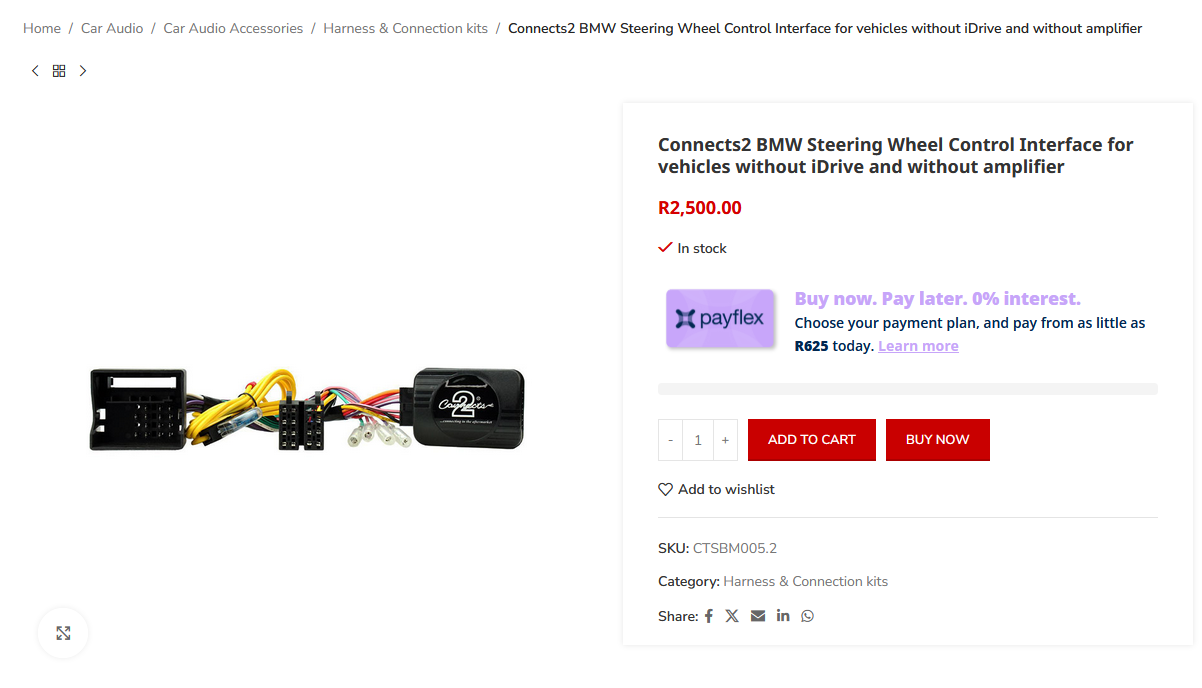
Task: Go to next product arrow
Action: (83, 71)
